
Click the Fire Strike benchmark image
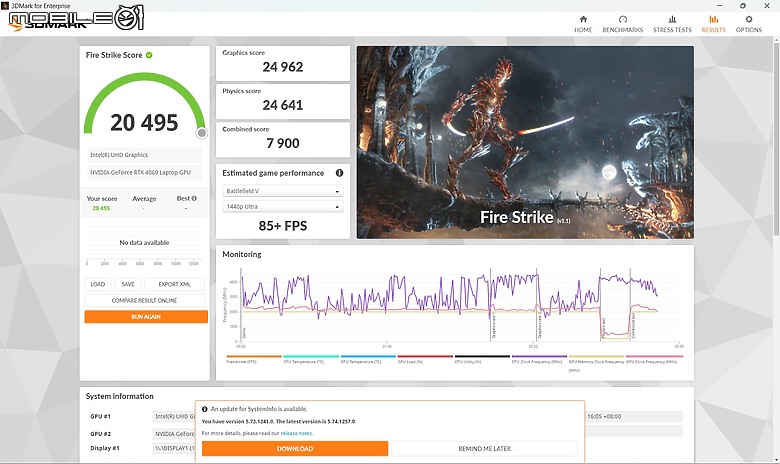[x=525, y=142]
